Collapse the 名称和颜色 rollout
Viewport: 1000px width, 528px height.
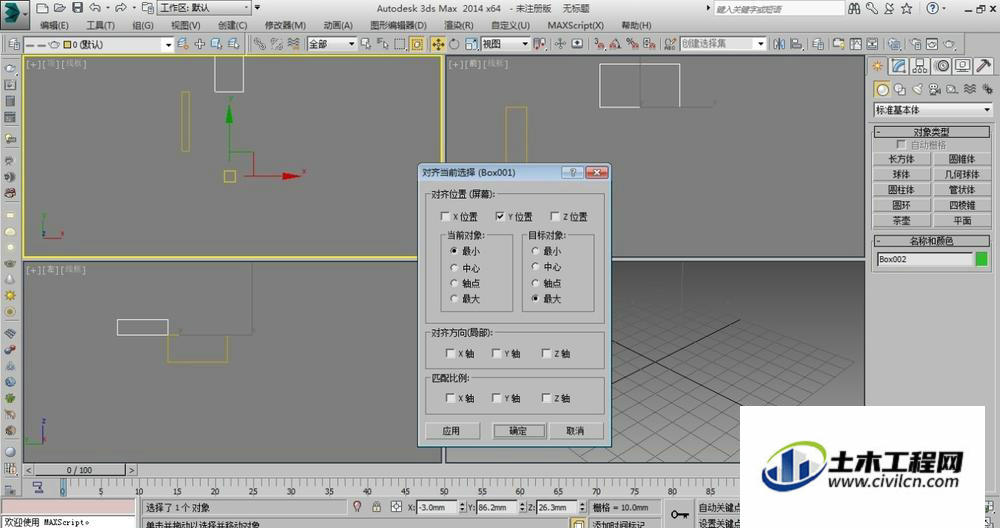click(932, 240)
